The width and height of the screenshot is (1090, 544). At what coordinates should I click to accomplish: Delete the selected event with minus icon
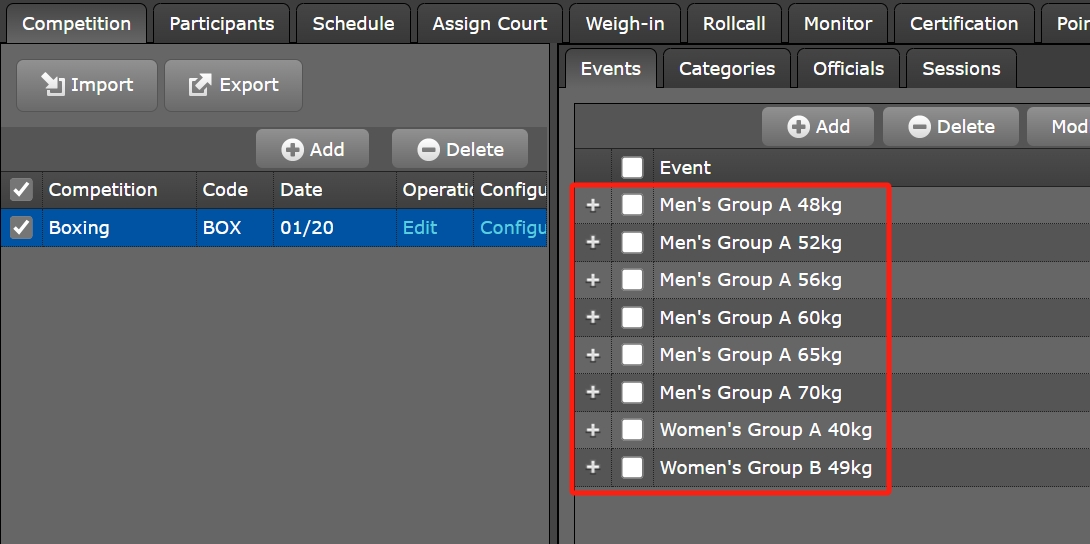click(920, 127)
